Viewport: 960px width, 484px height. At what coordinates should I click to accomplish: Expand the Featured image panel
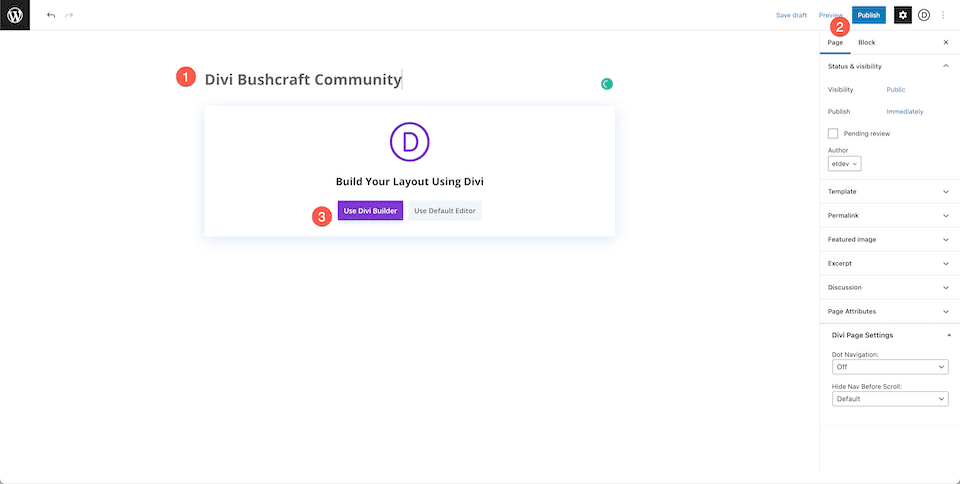coord(889,239)
